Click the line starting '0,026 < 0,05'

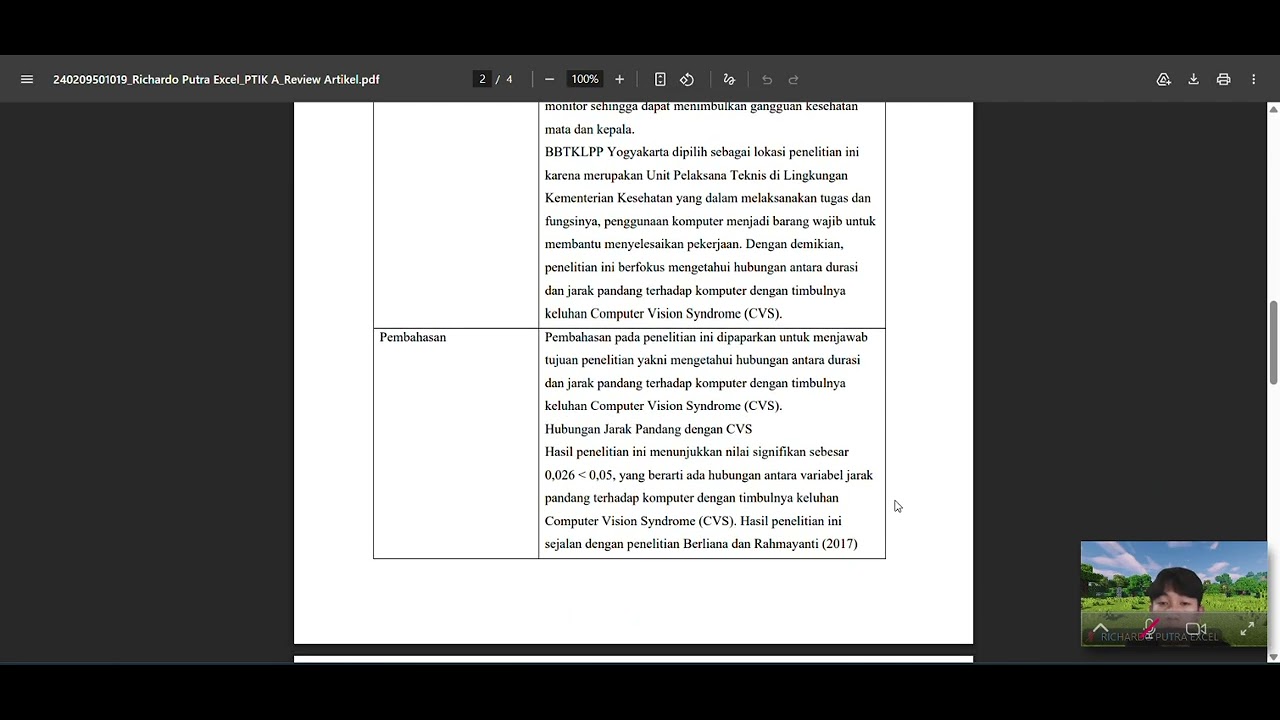(708, 475)
